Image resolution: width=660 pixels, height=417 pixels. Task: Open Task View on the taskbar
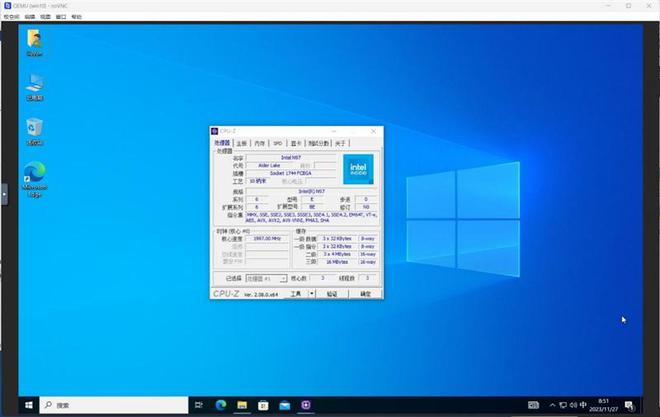[x=199, y=405]
